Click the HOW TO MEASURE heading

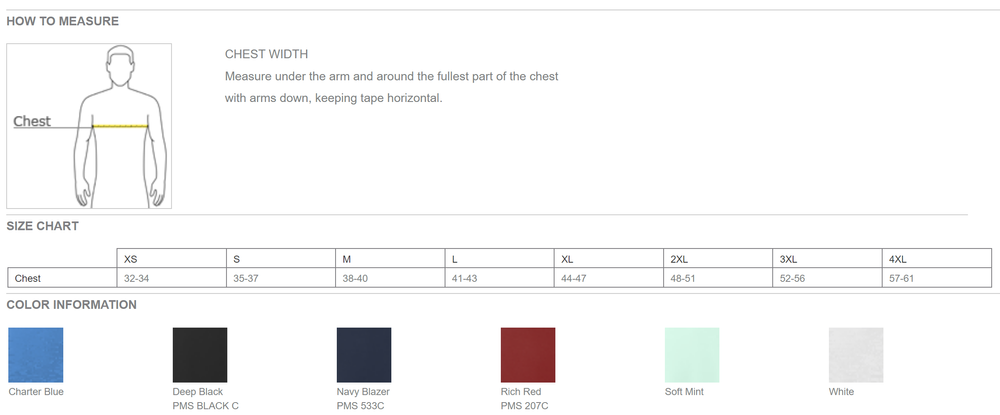pos(62,21)
